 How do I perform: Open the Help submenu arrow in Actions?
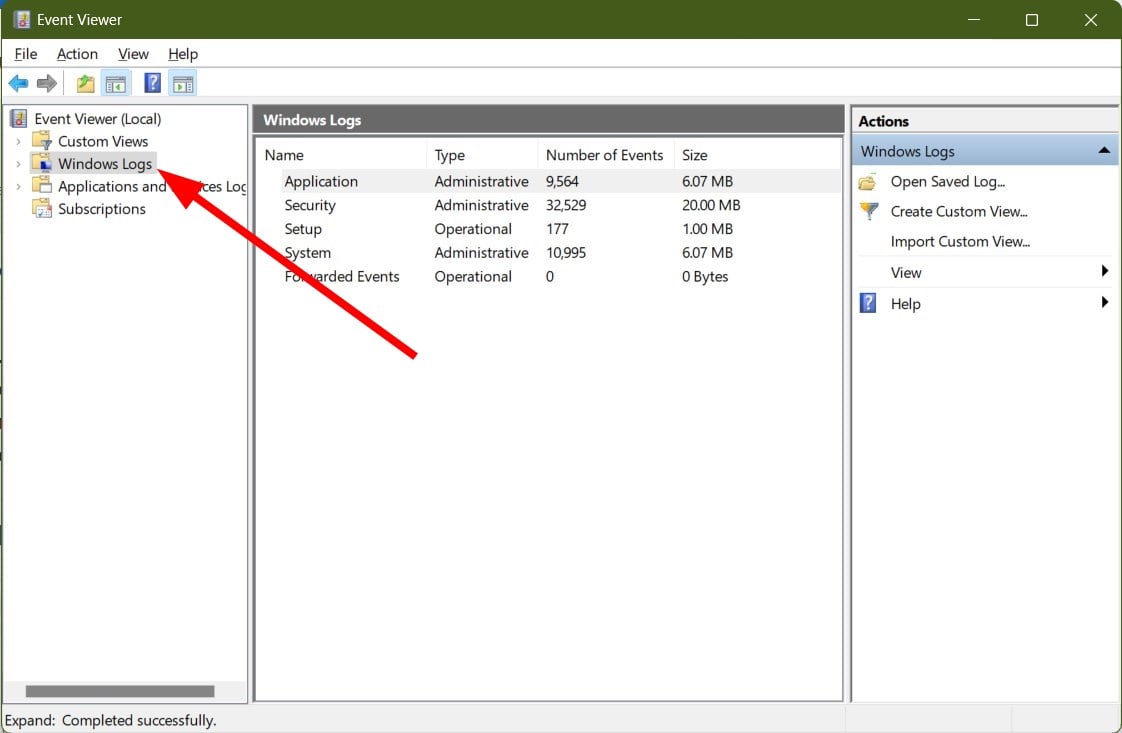tap(1105, 302)
